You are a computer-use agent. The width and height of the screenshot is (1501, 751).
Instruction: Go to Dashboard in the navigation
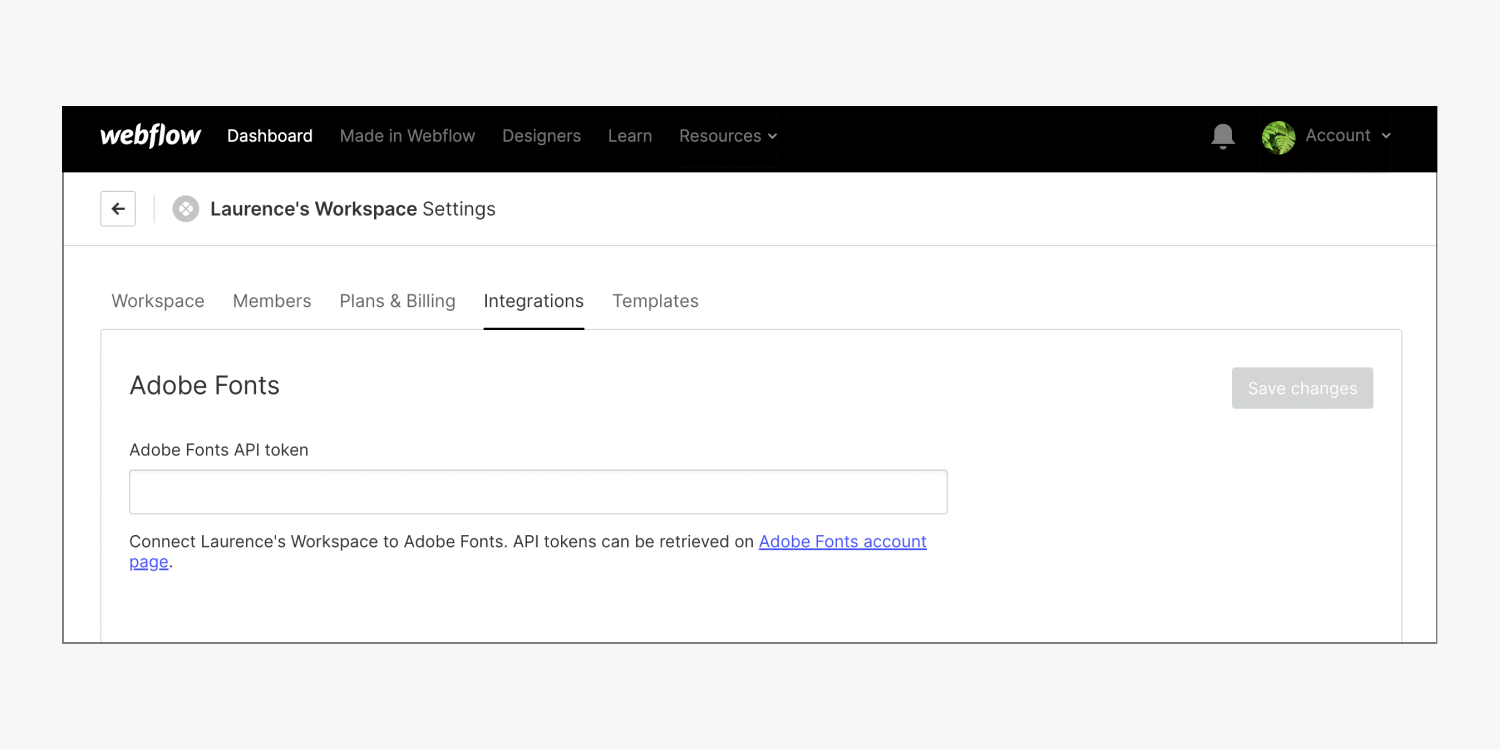point(270,136)
